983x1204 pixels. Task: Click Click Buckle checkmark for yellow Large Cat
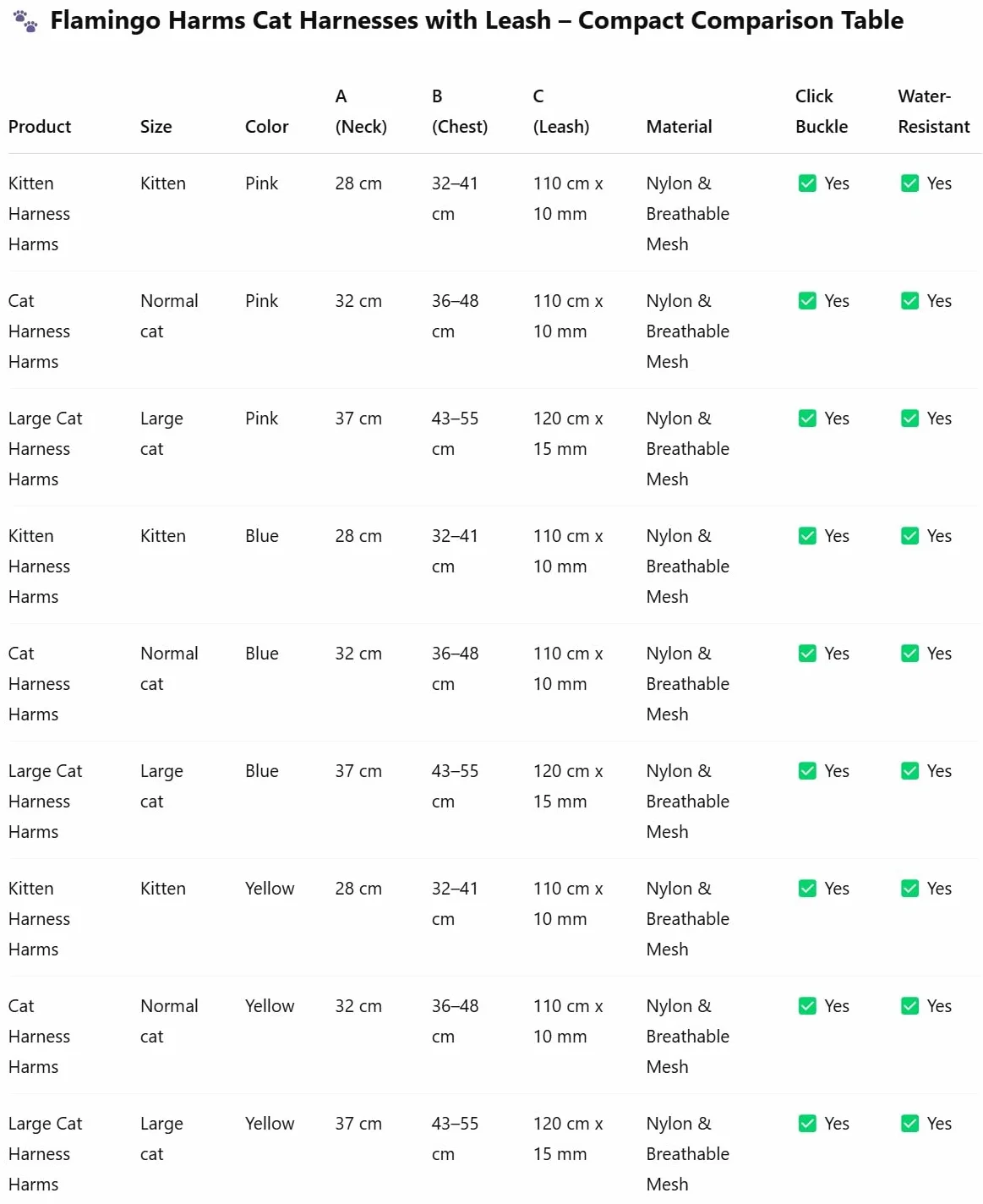[x=807, y=1124]
